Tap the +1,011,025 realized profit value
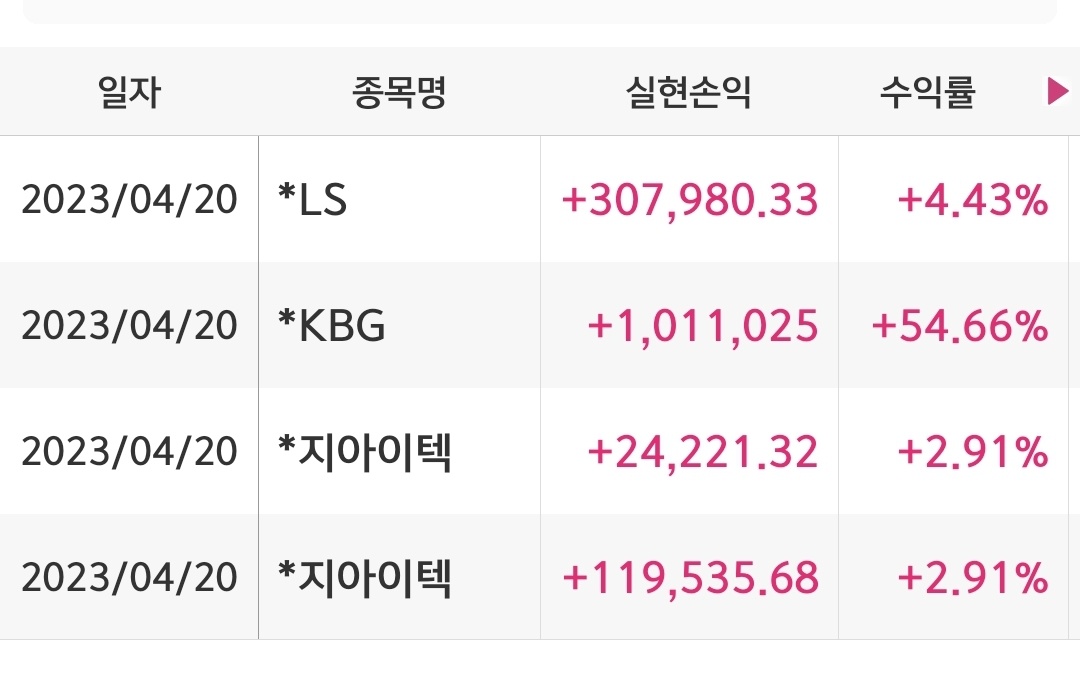The height and width of the screenshot is (694, 1080). 703,326
